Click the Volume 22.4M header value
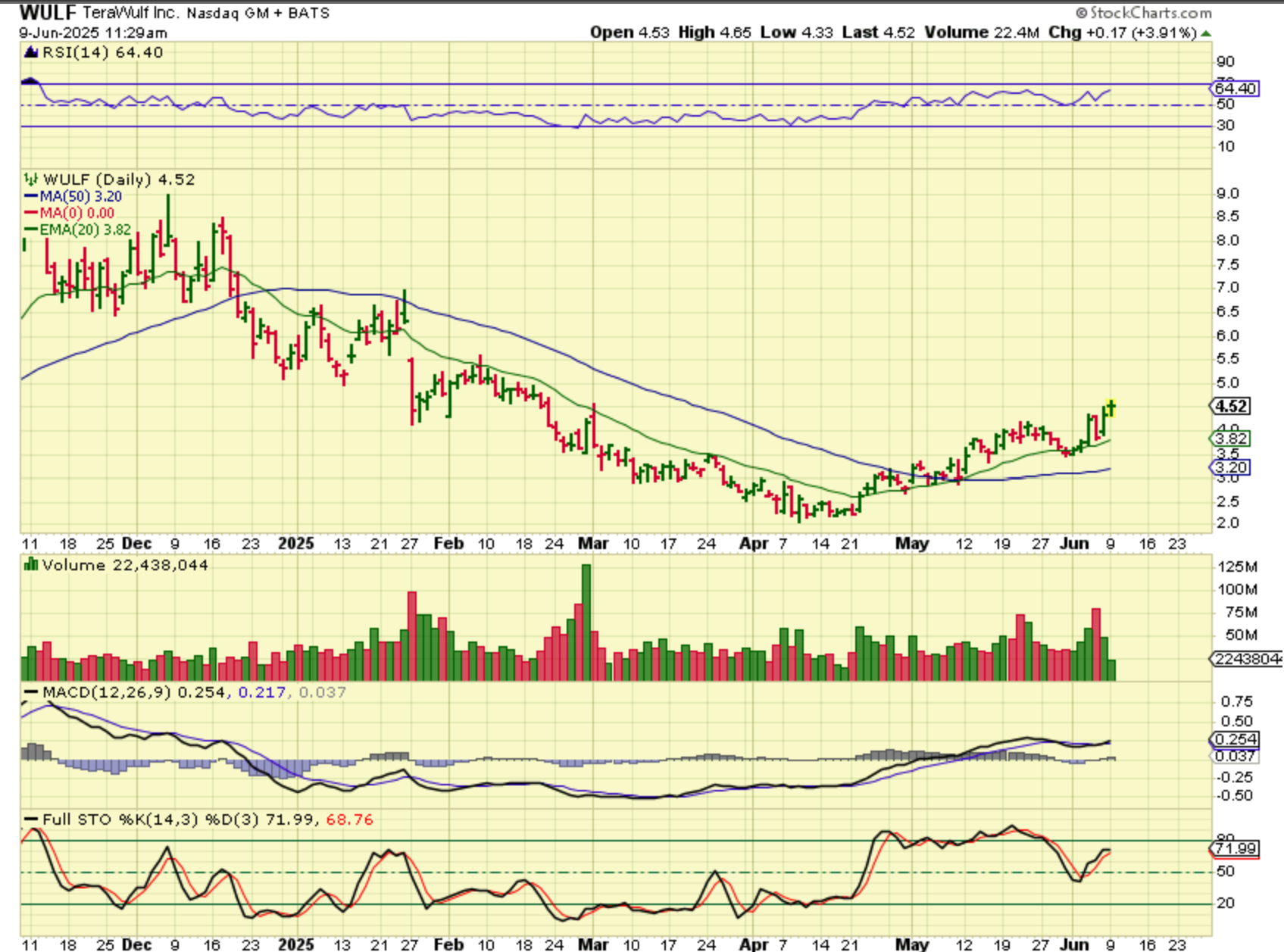Viewport: 1284px width, 952px height. (x=982, y=33)
